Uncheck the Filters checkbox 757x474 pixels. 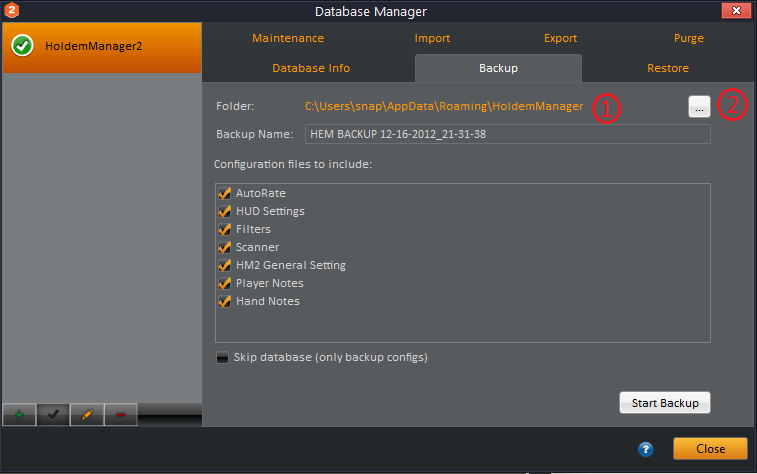click(224, 229)
